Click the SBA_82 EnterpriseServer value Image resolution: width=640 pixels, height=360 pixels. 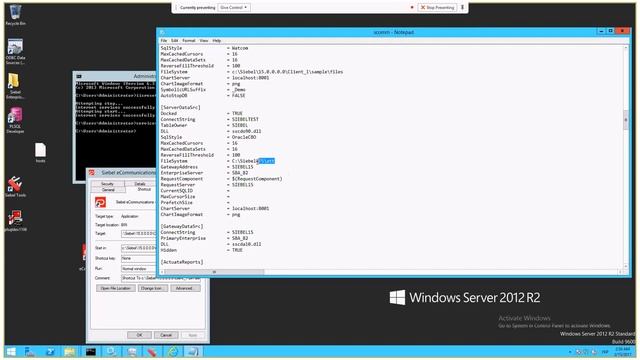click(x=240, y=173)
